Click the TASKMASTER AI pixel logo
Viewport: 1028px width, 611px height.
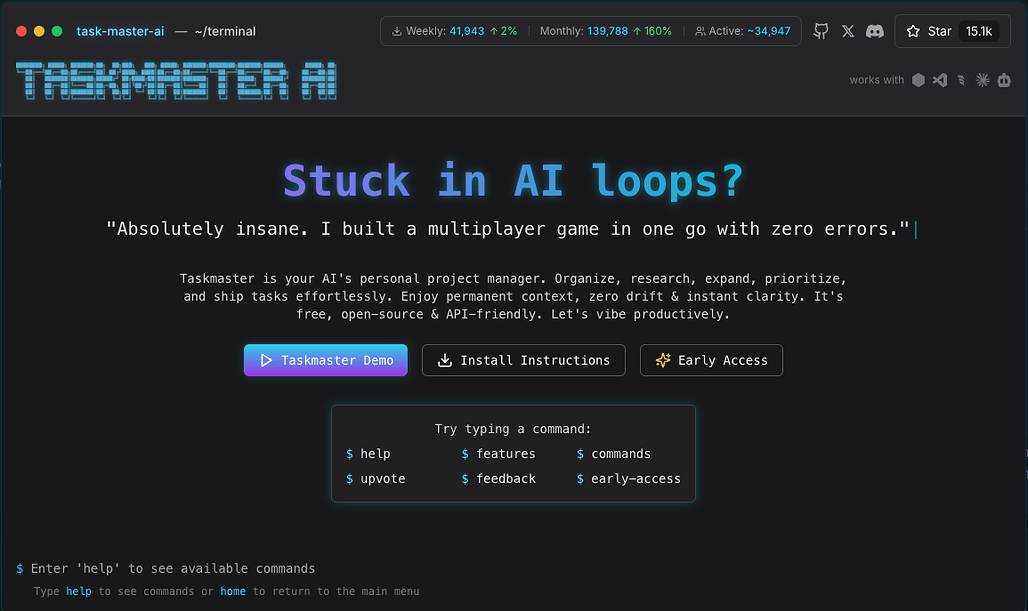point(176,81)
